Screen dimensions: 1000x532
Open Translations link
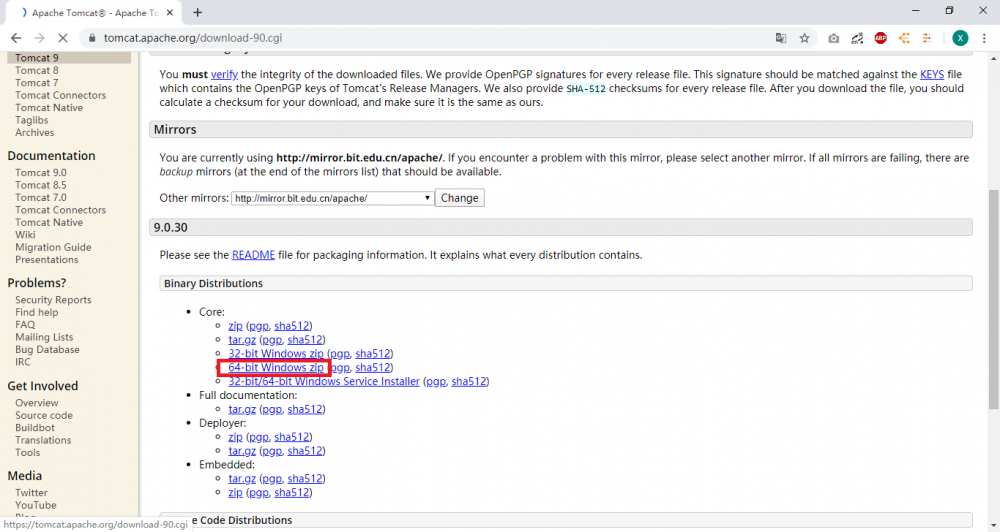pyautogui.click(x=43, y=441)
